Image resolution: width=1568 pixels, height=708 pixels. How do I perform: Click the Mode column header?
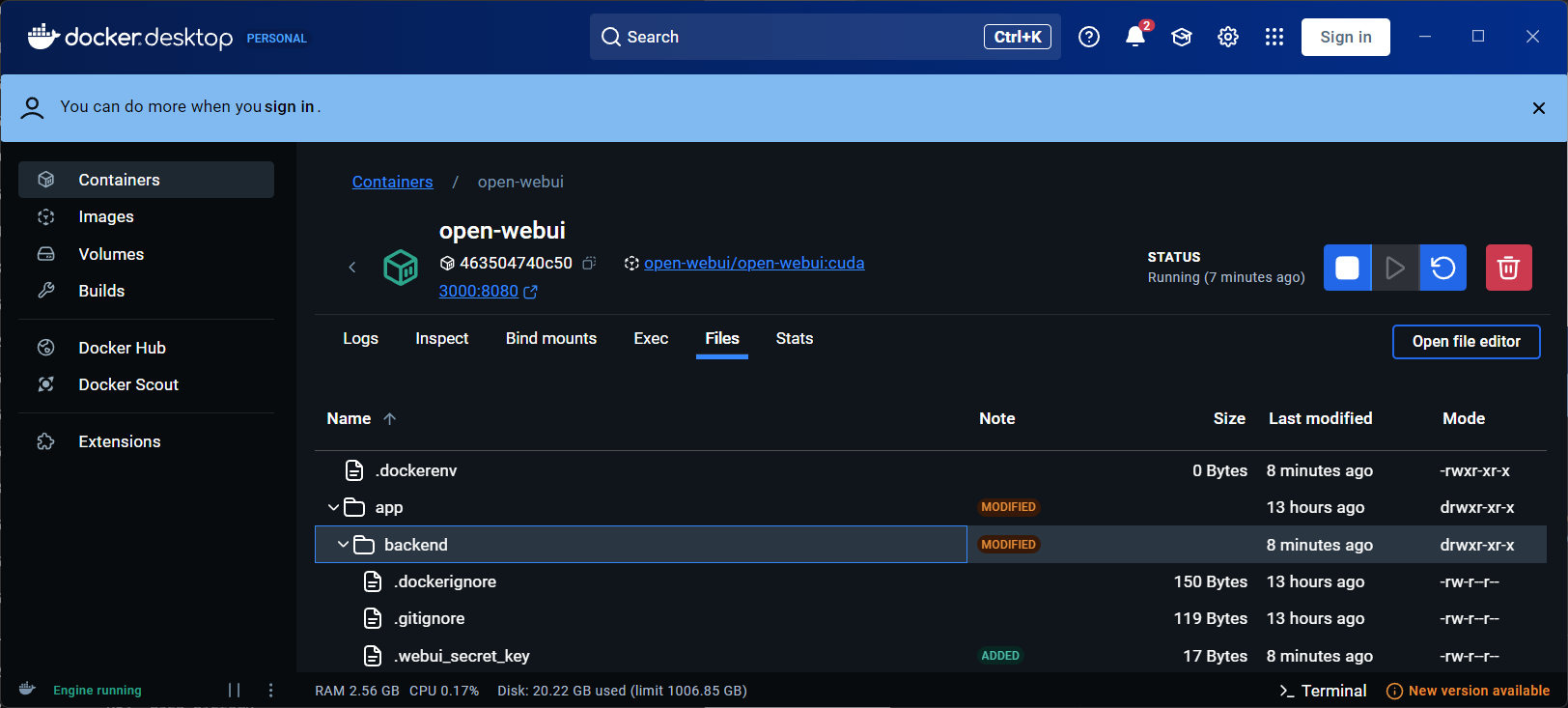pos(1464,418)
